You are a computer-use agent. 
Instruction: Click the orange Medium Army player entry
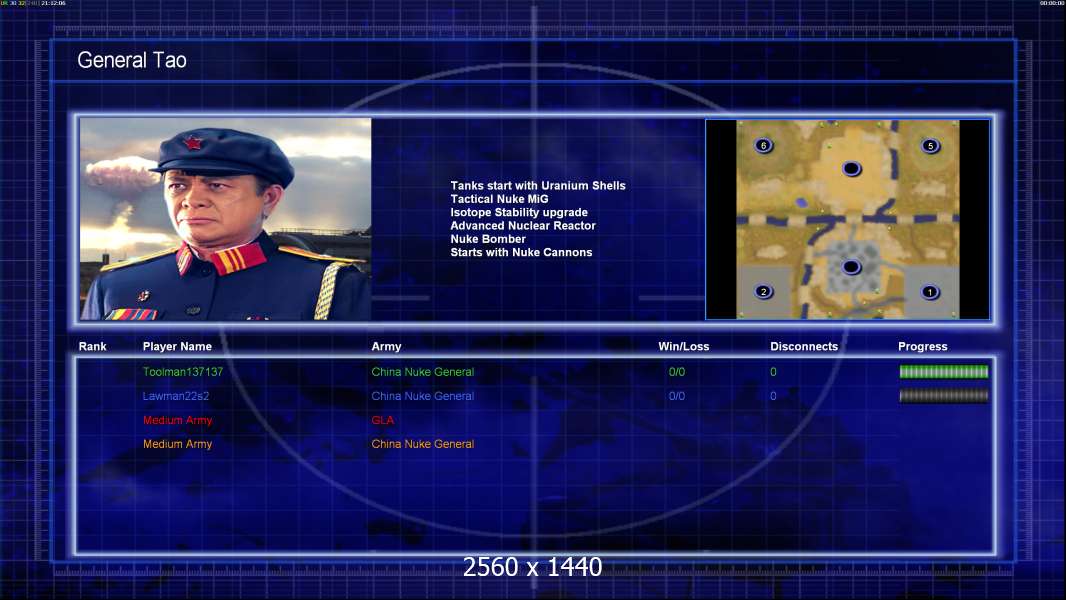click(x=177, y=444)
